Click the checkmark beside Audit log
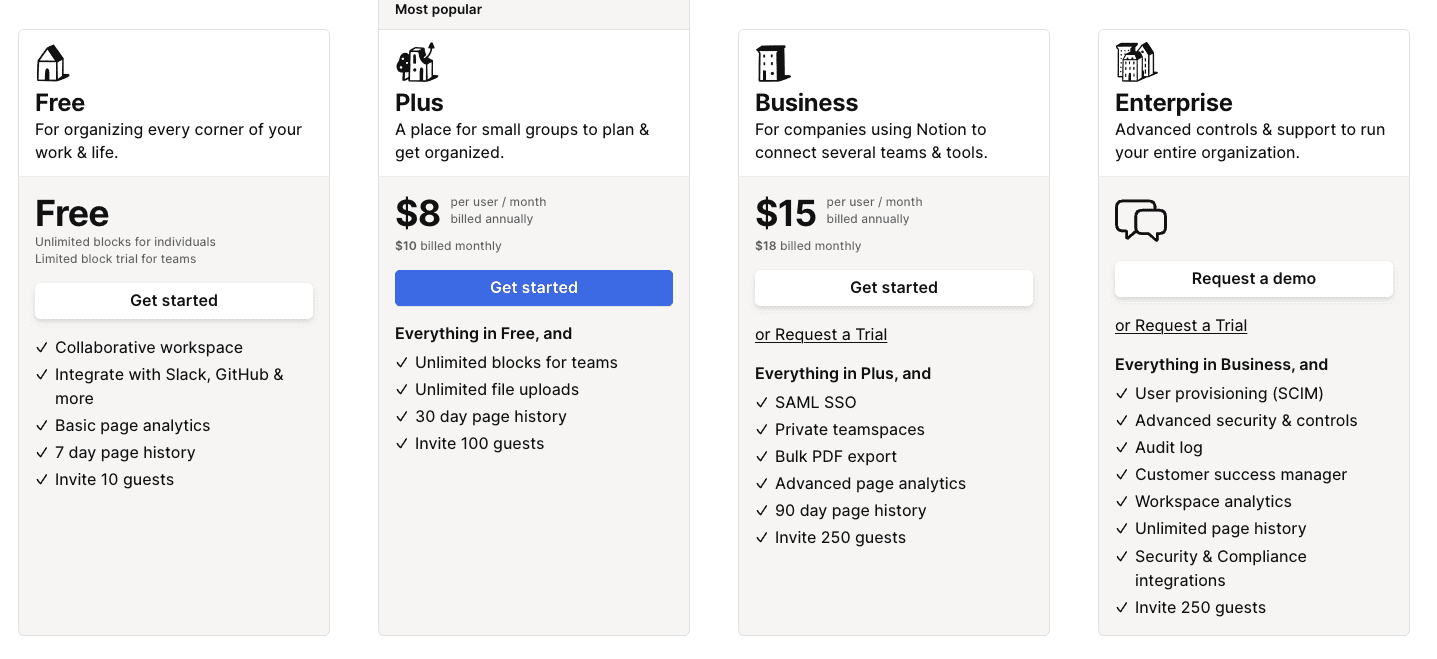The width and height of the screenshot is (1437, 659). point(1121,447)
